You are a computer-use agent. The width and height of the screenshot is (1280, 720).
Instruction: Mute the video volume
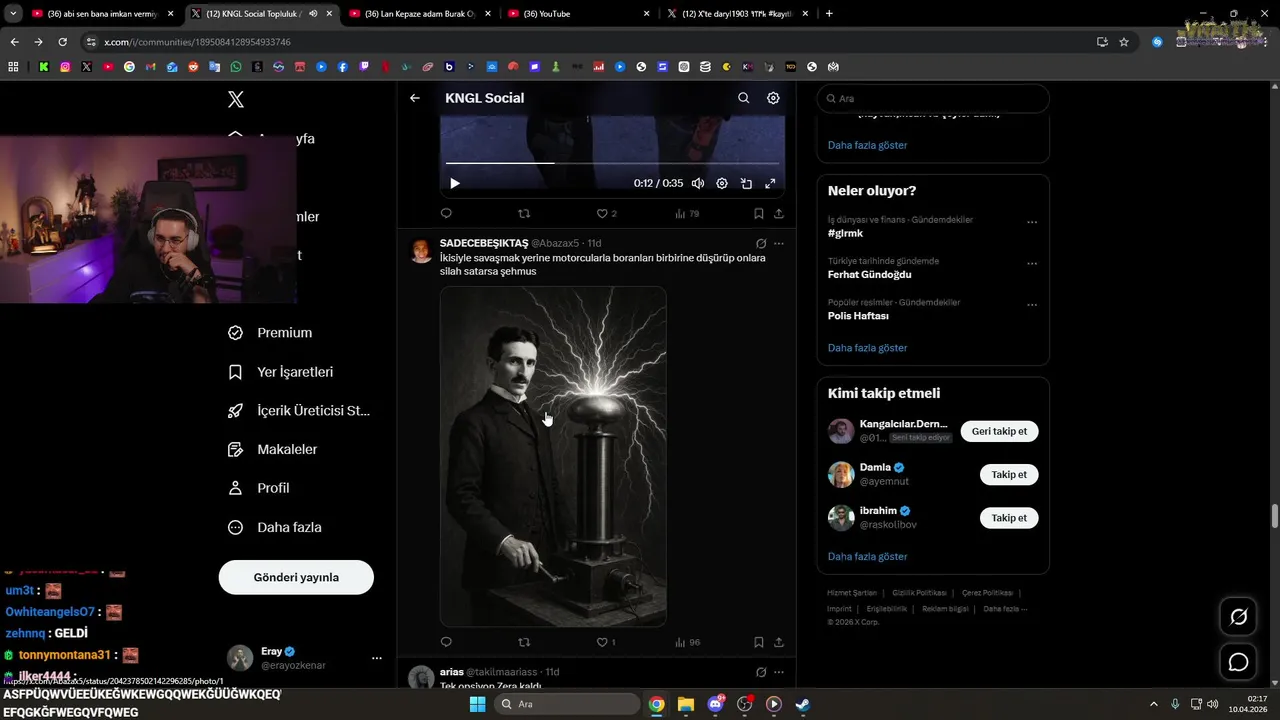pos(698,183)
